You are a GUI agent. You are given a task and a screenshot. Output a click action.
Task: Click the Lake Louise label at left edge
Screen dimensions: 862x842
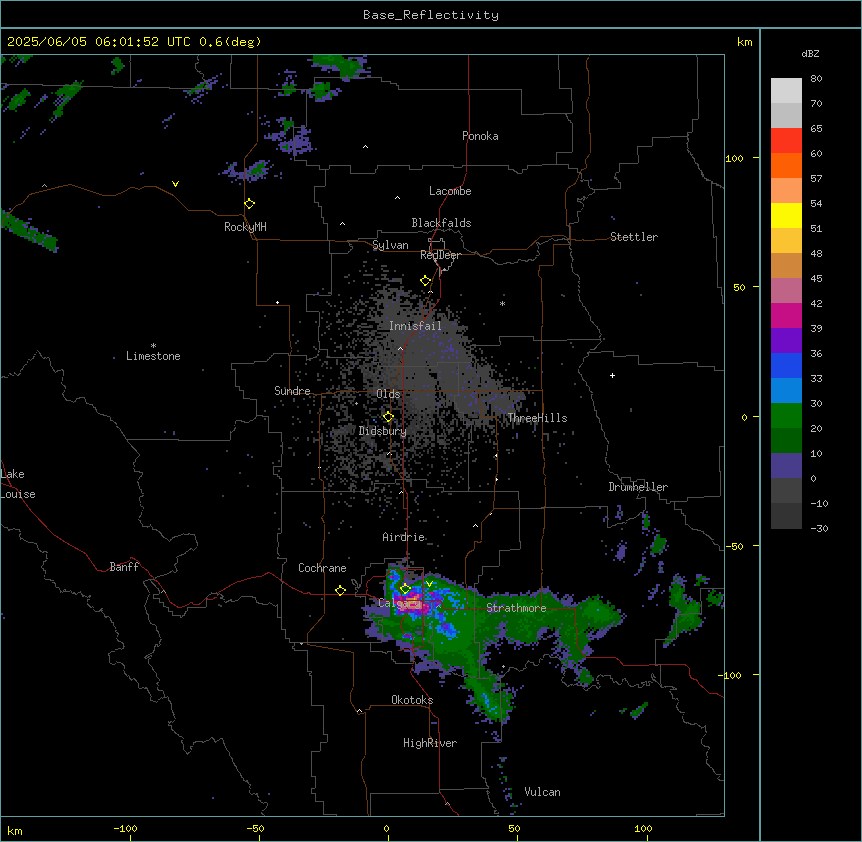tap(18, 484)
